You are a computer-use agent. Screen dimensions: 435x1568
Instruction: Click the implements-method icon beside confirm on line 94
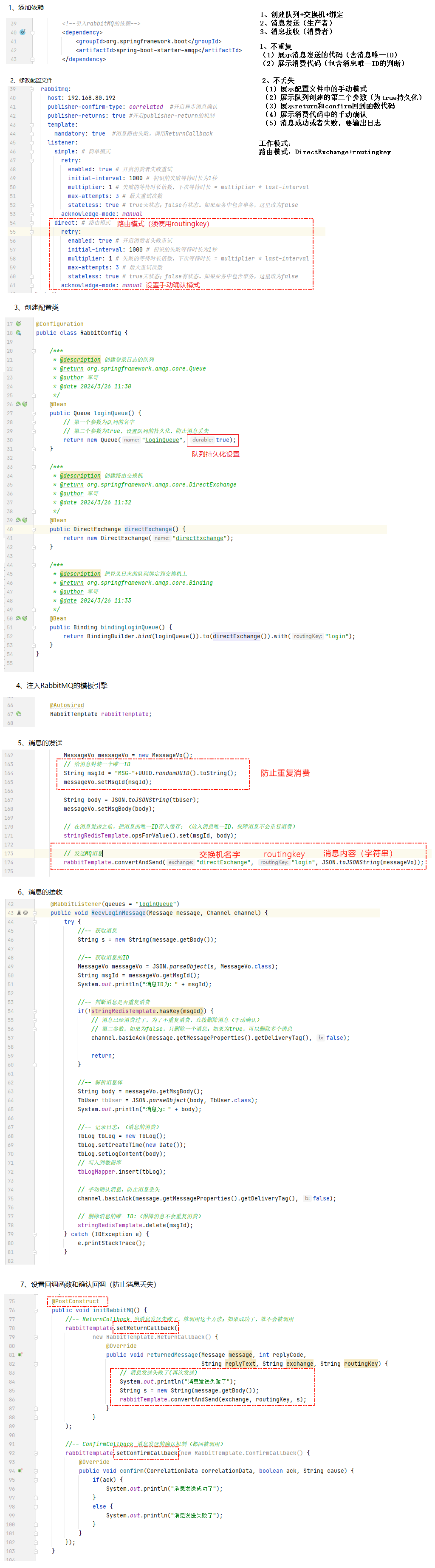click(x=20, y=1471)
